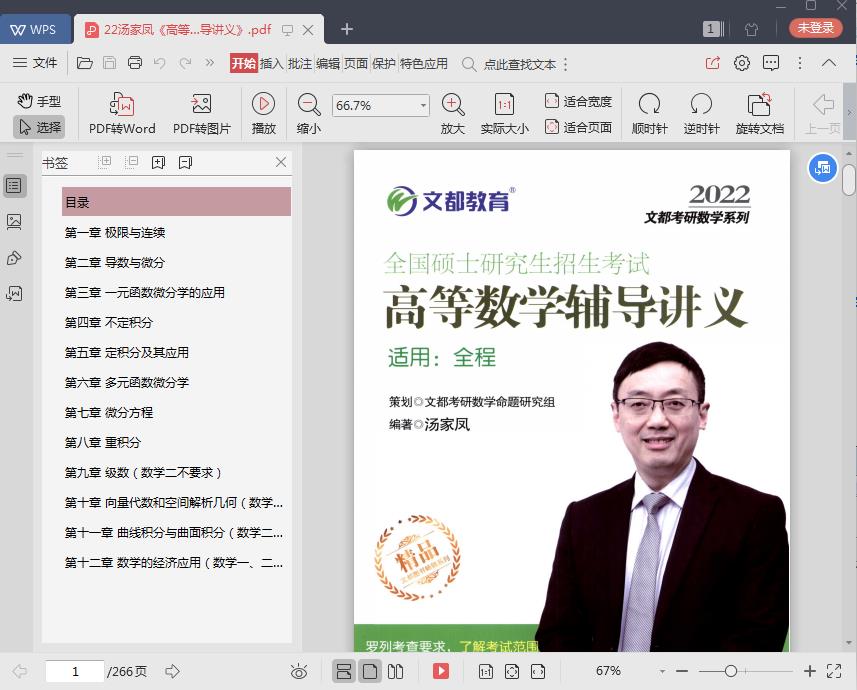Open the share/export icon
The width and height of the screenshot is (857, 690).
point(713,63)
